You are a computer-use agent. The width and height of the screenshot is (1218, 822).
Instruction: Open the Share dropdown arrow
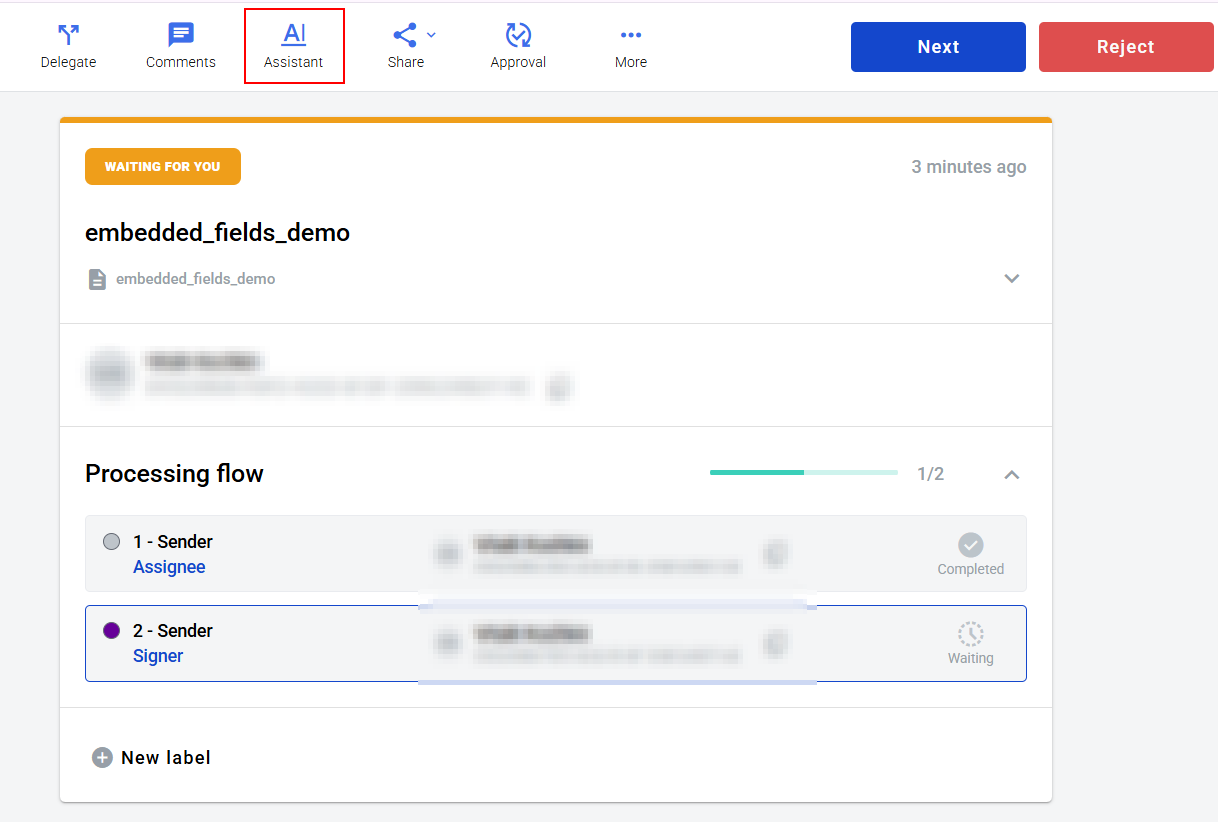(x=431, y=35)
